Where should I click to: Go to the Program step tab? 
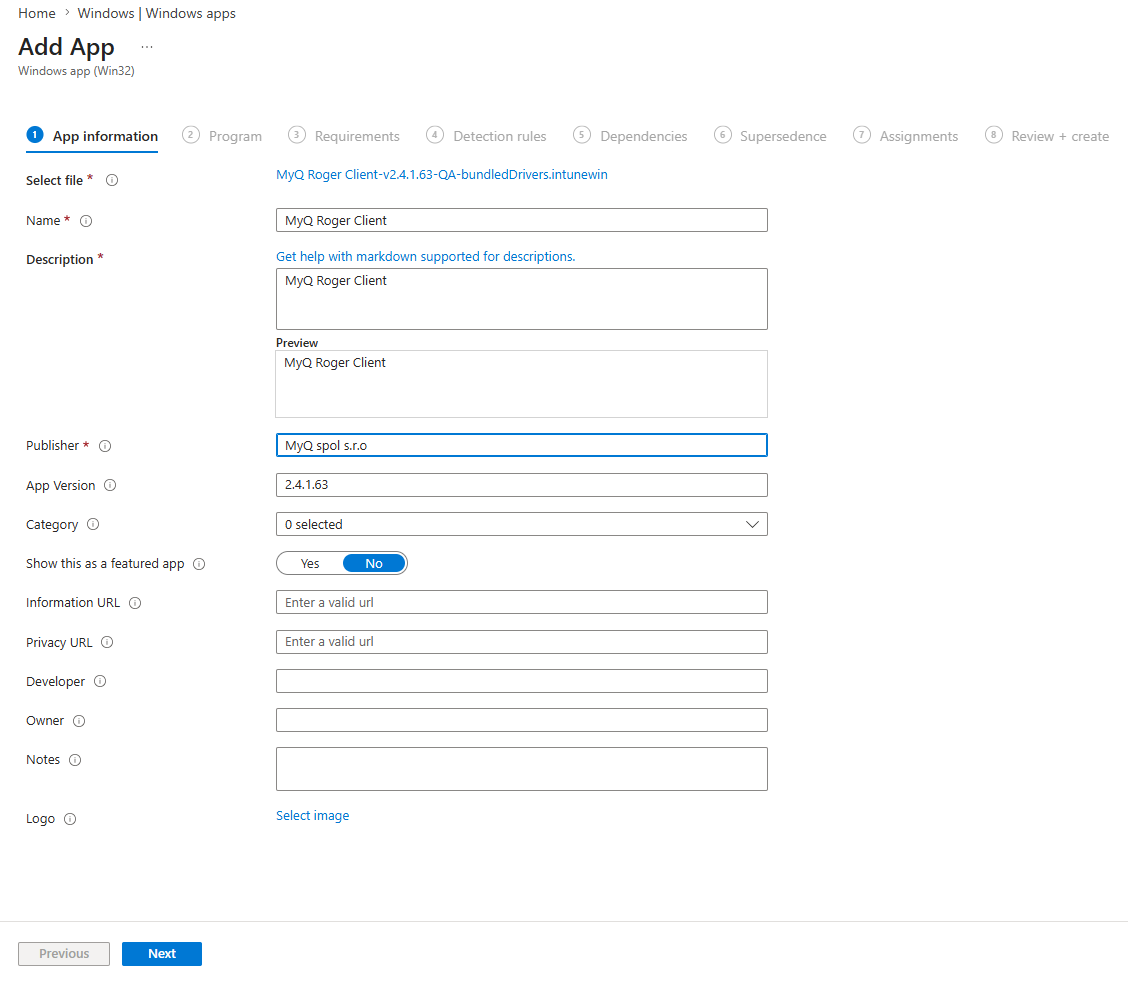(x=222, y=136)
